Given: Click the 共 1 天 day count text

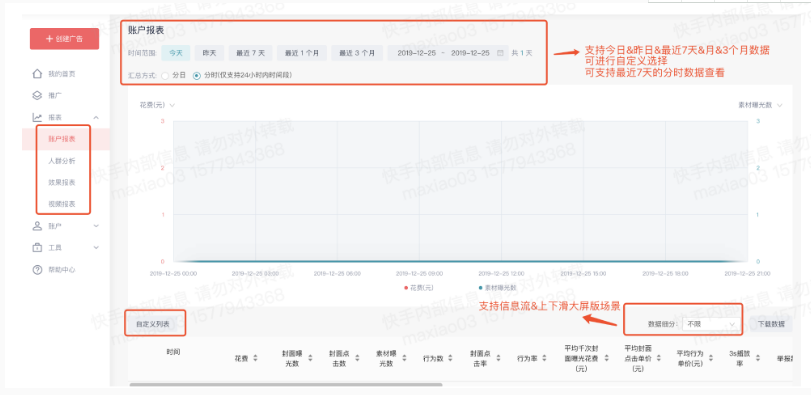Looking at the screenshot, I should coord(521,53).
